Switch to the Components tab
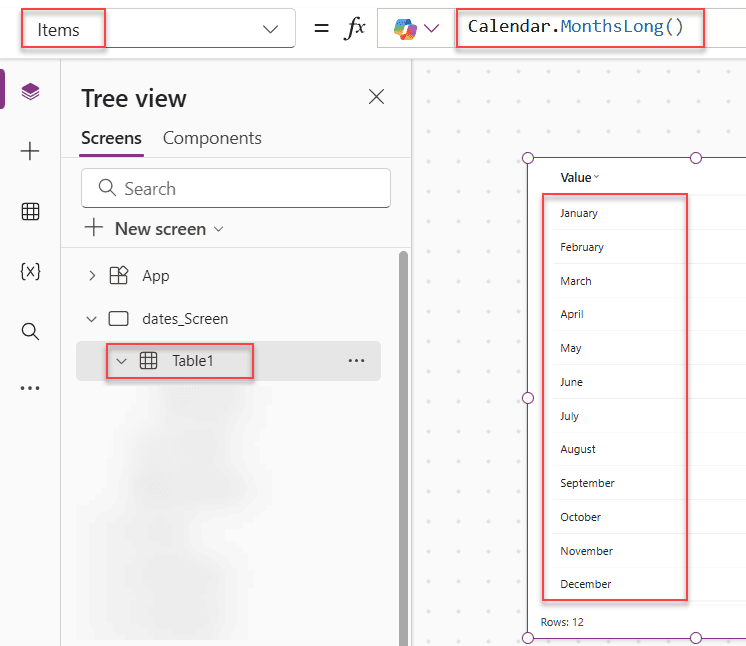This screenshot has height=646, width=746. 212,138
